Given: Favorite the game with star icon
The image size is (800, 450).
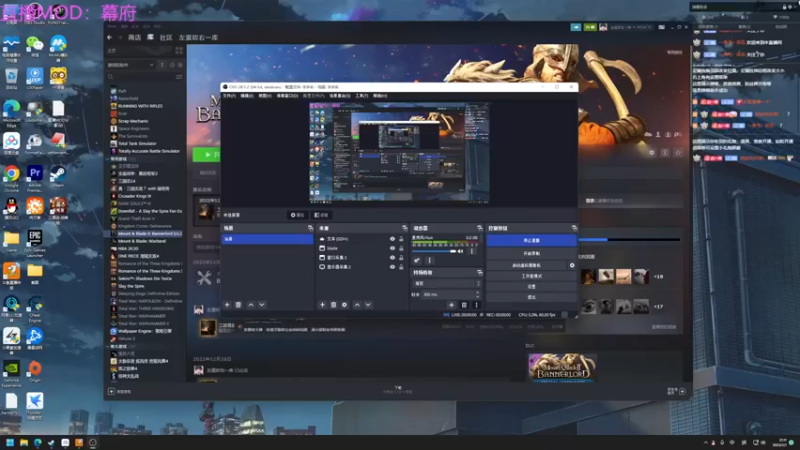Looking at the screenshot, I should (x=678, y=153).
